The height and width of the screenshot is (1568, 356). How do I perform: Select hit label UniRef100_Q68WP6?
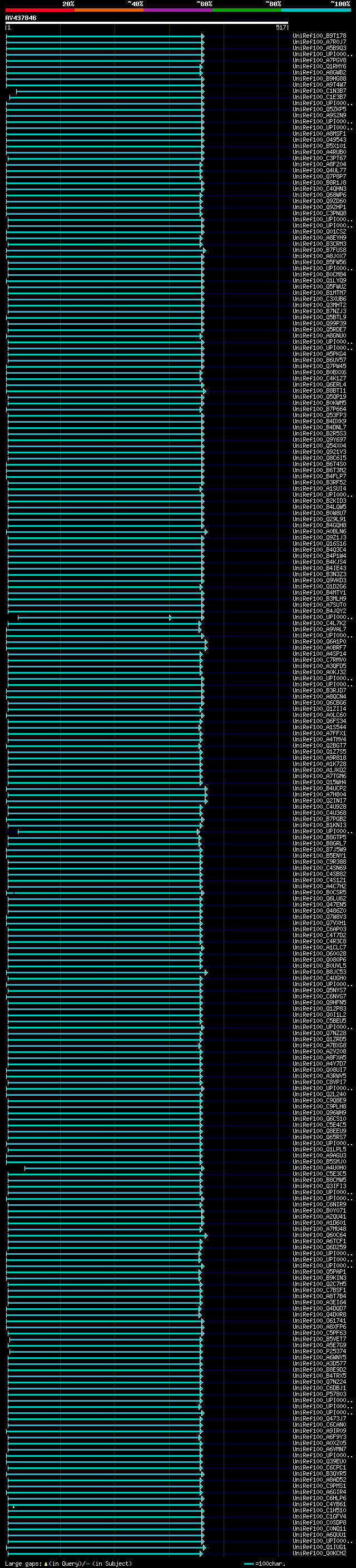pos(319,195)
